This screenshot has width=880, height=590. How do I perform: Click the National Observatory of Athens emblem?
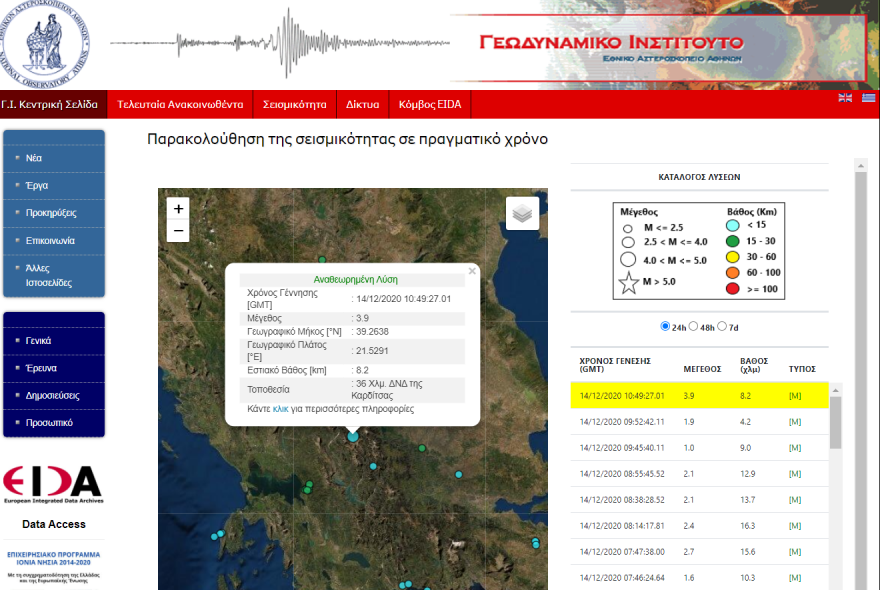46,41
